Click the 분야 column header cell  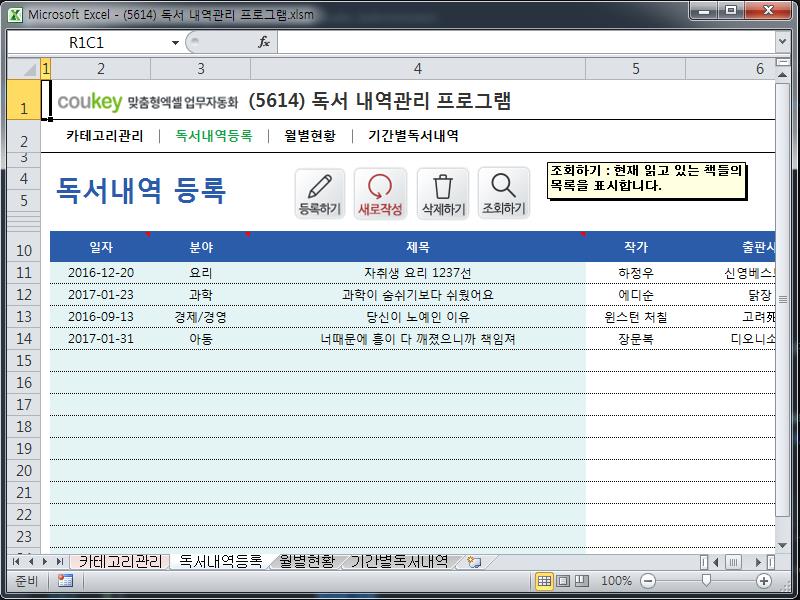[201, 247]
